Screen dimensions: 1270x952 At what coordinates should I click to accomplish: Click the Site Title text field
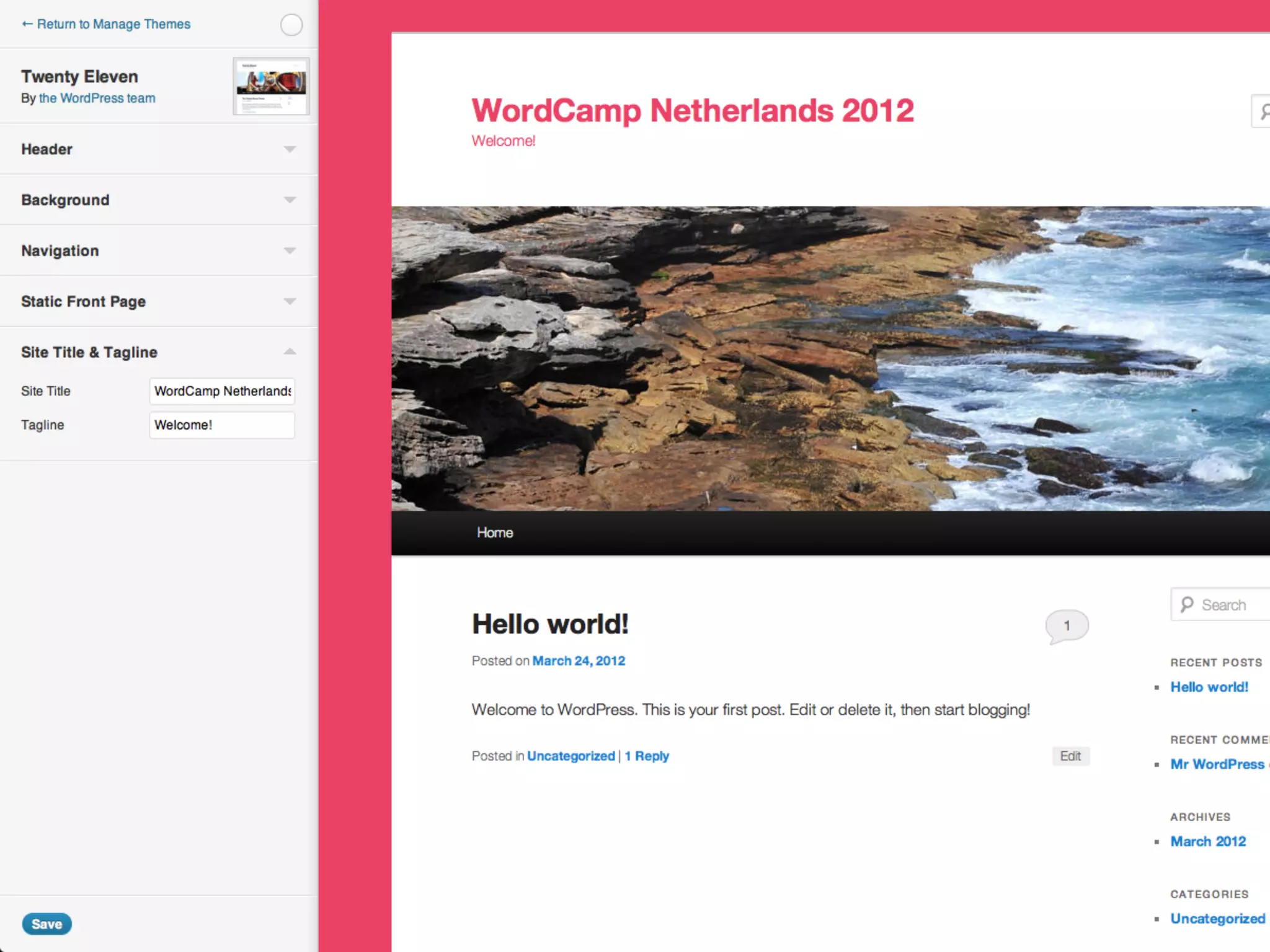tap(222, 391)
